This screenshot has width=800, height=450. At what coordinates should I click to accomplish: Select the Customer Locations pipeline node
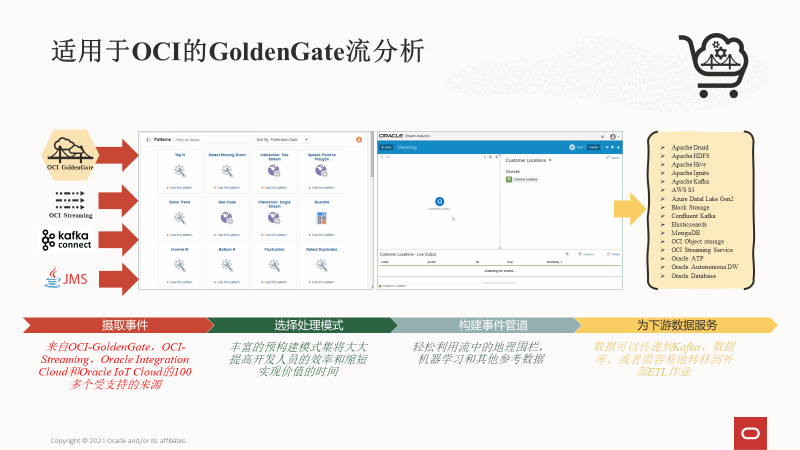[x=439, y=202]
